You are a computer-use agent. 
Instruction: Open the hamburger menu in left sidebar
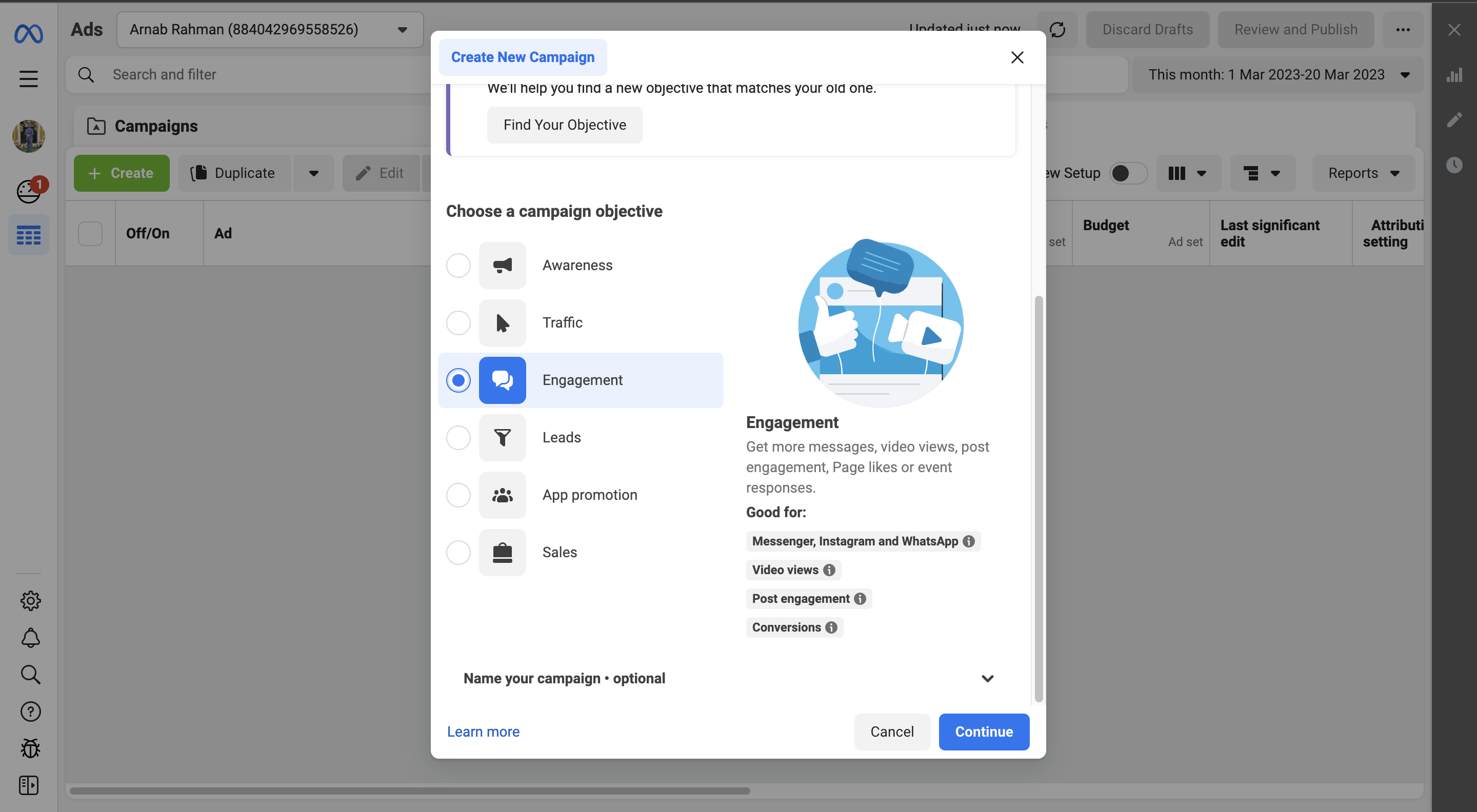(28, 78)
